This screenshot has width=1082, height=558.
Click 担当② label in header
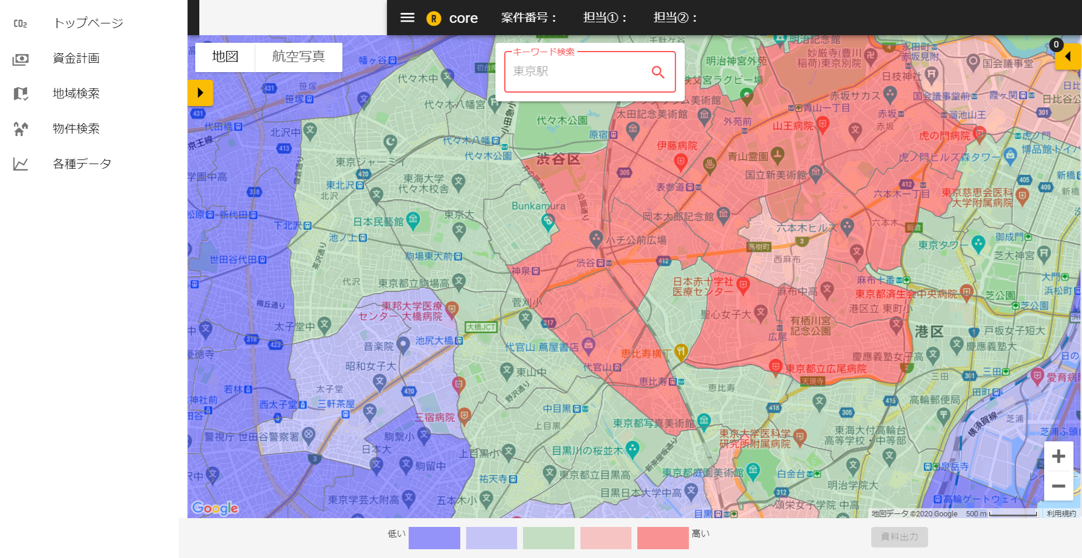click(x=675, y=18)
